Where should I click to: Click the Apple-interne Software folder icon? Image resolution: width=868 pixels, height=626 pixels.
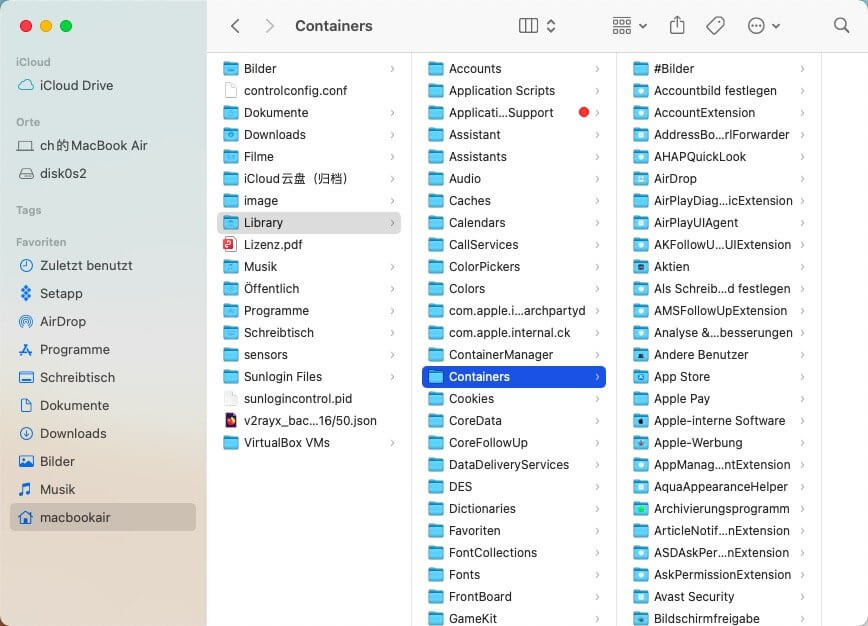point(640,421)
